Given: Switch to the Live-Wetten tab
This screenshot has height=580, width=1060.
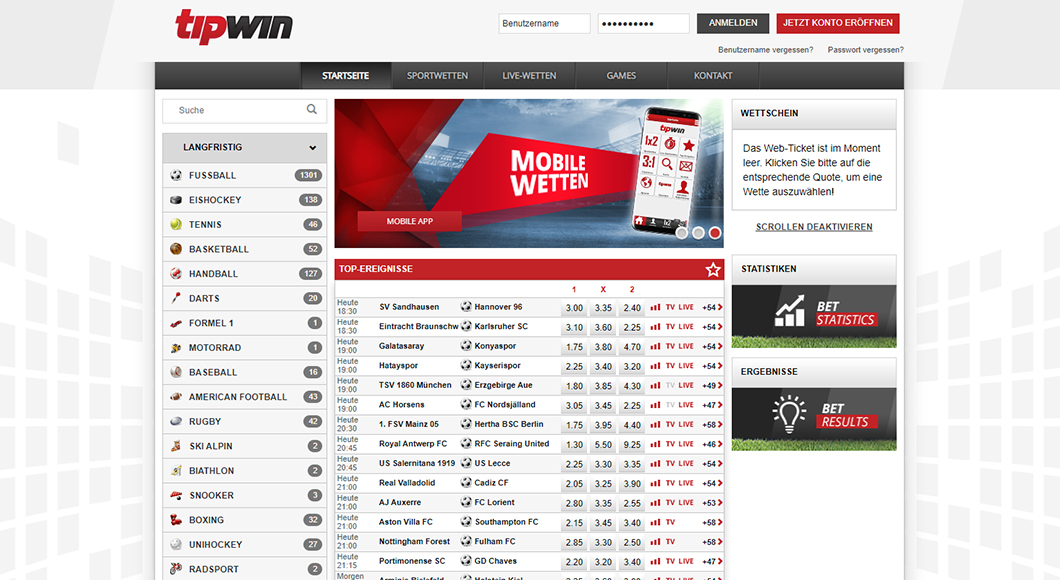Looking at the screenshot, I should (529, 76).
